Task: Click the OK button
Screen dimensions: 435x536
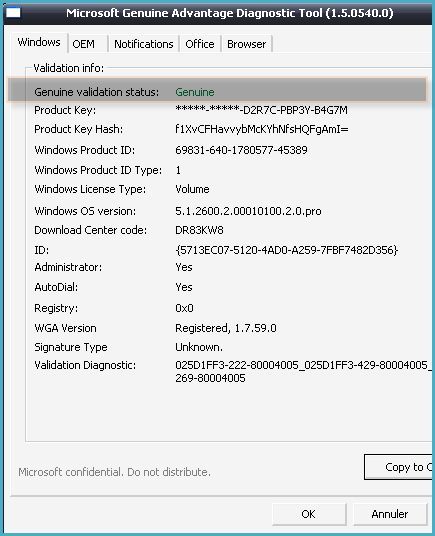Action: tap(309, 514)
